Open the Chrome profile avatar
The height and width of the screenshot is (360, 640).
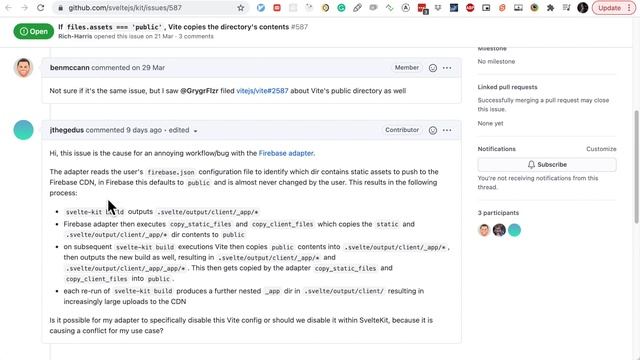pyautogui.click(x=582, y=8)
